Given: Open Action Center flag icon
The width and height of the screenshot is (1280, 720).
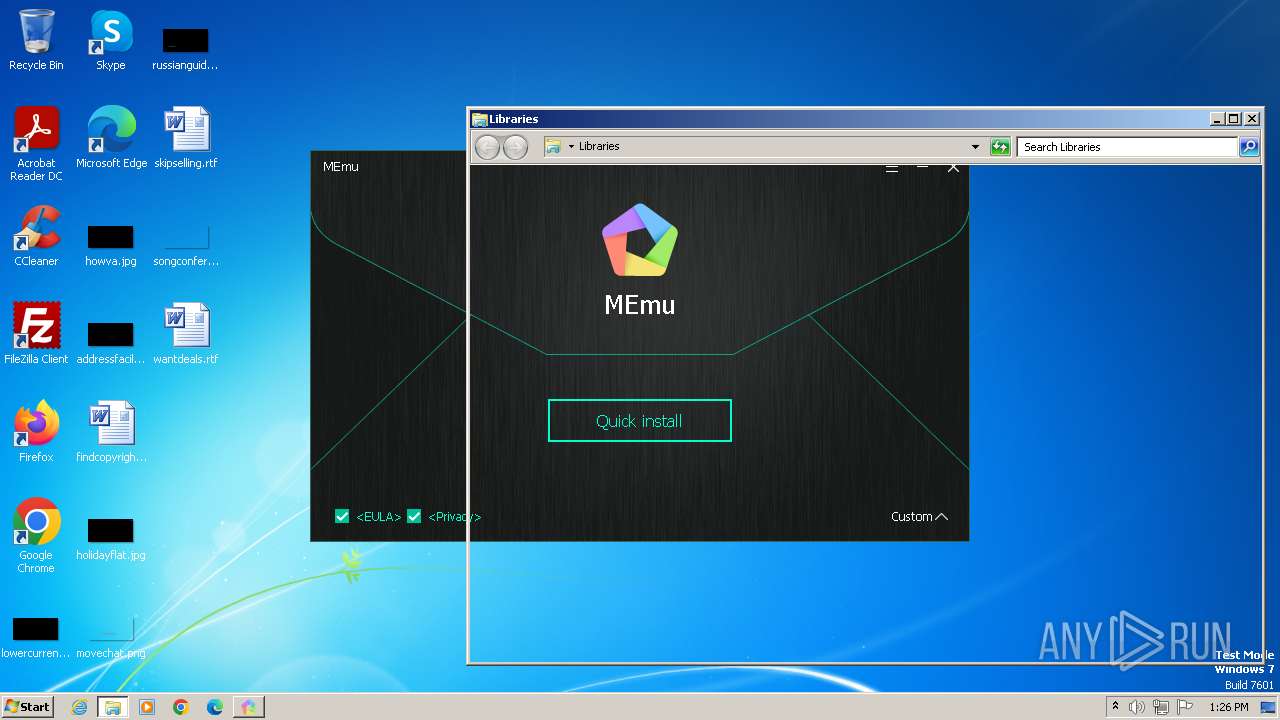Looking at the screenshot, I should click(x=1185, y=707).
